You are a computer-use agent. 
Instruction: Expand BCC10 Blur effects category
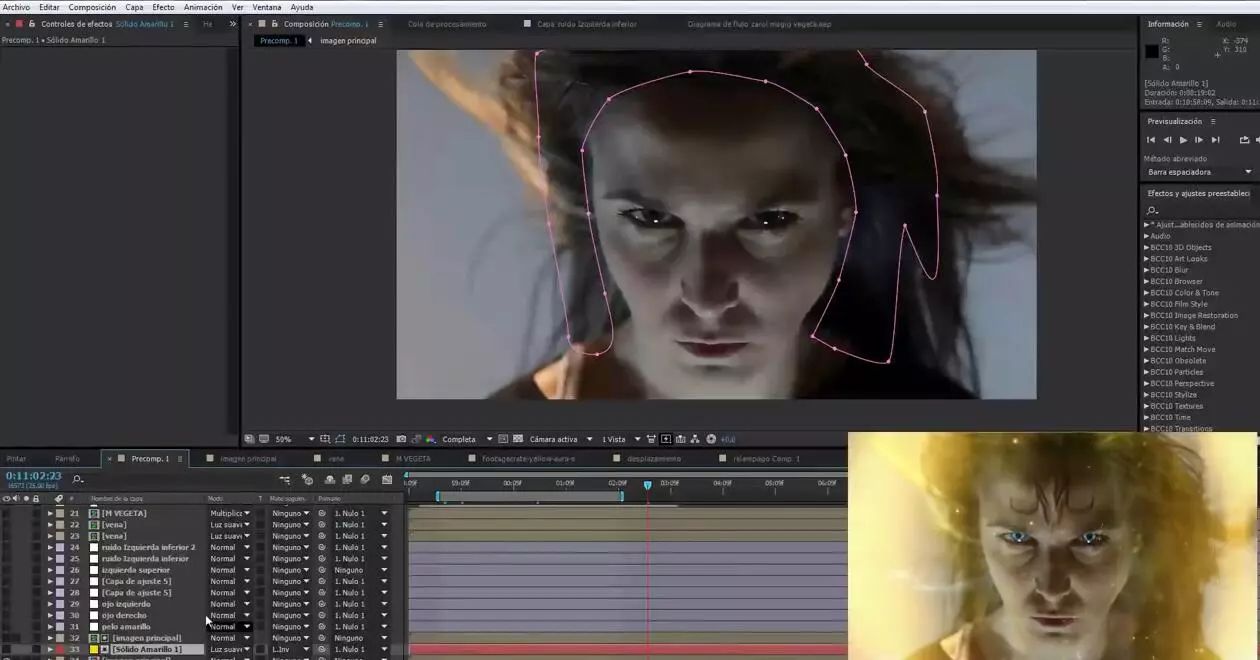coord(1147,270)
